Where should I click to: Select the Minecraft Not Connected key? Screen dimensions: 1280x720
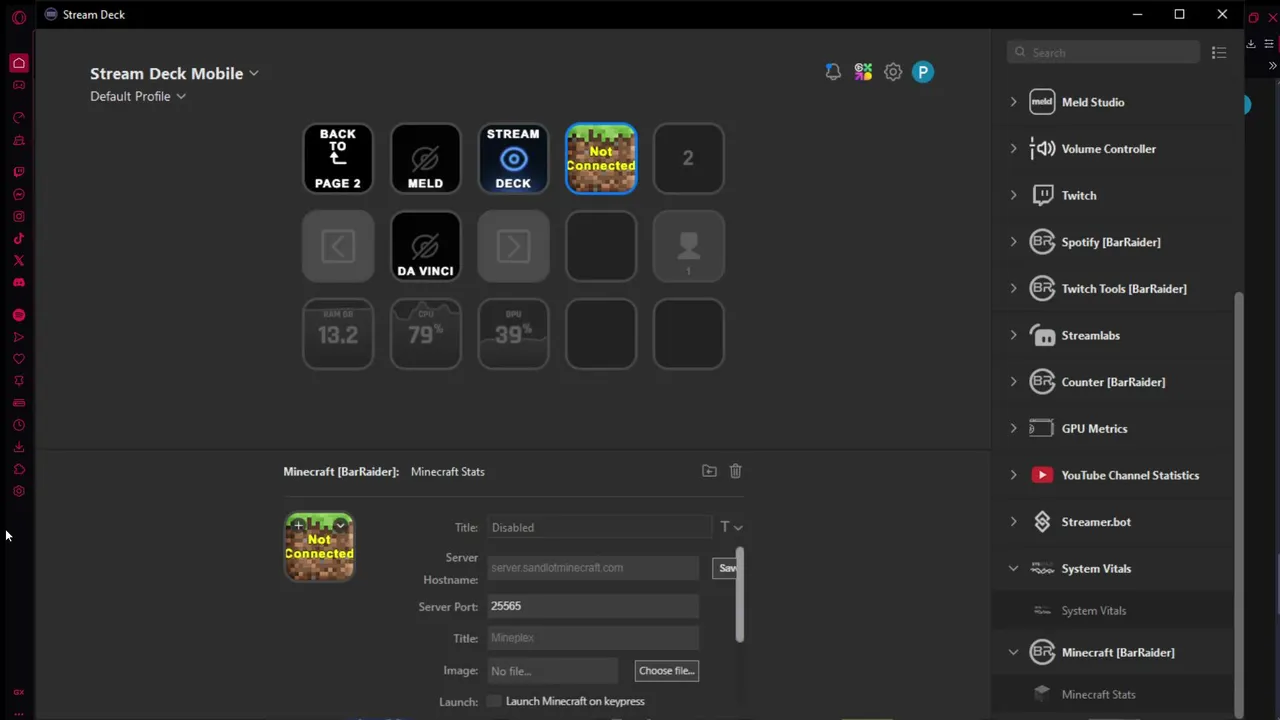pyautogui.click(x=601, y=158)
